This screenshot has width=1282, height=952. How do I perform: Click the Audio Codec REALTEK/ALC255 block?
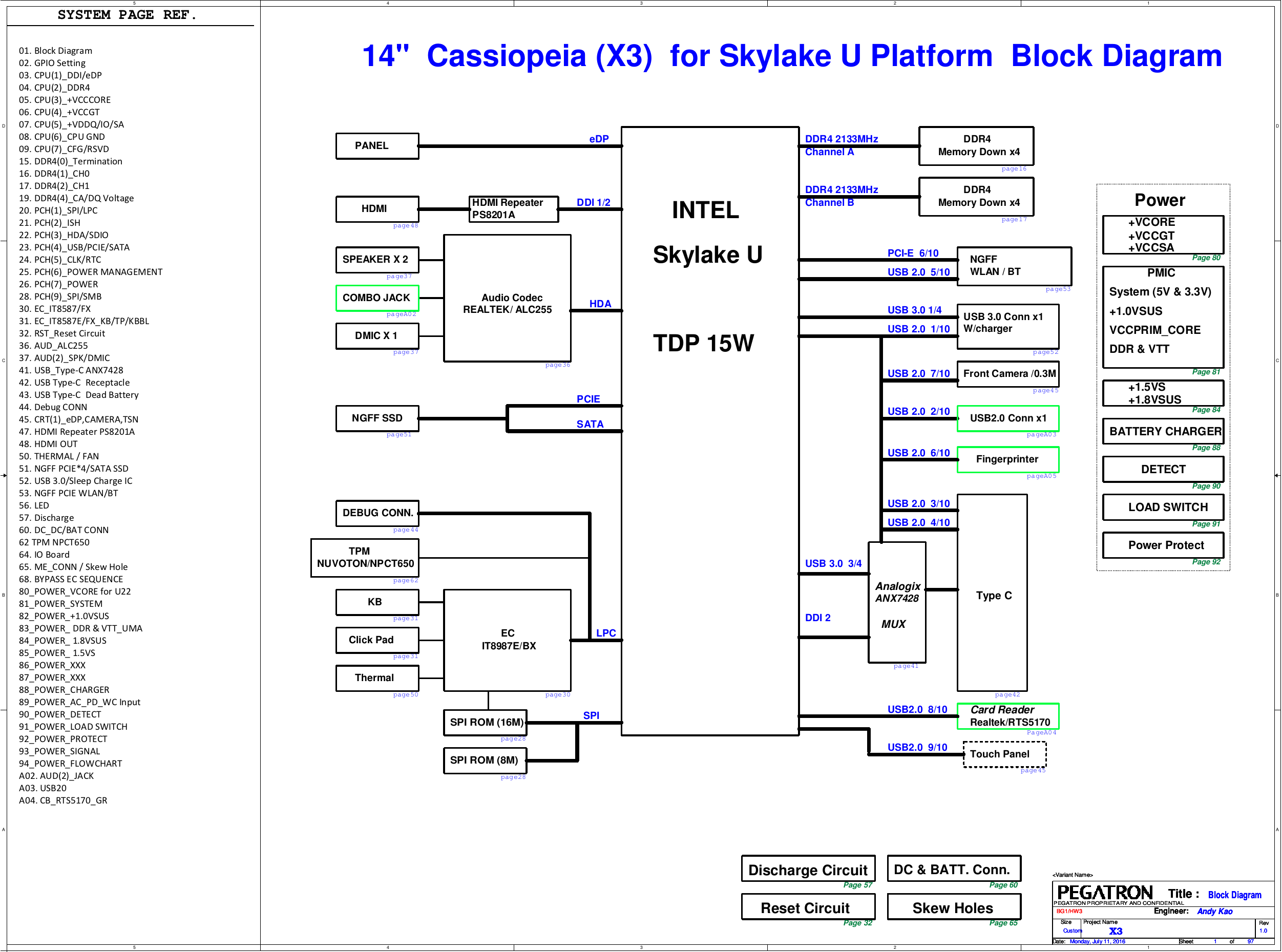[x=507, y=299]
